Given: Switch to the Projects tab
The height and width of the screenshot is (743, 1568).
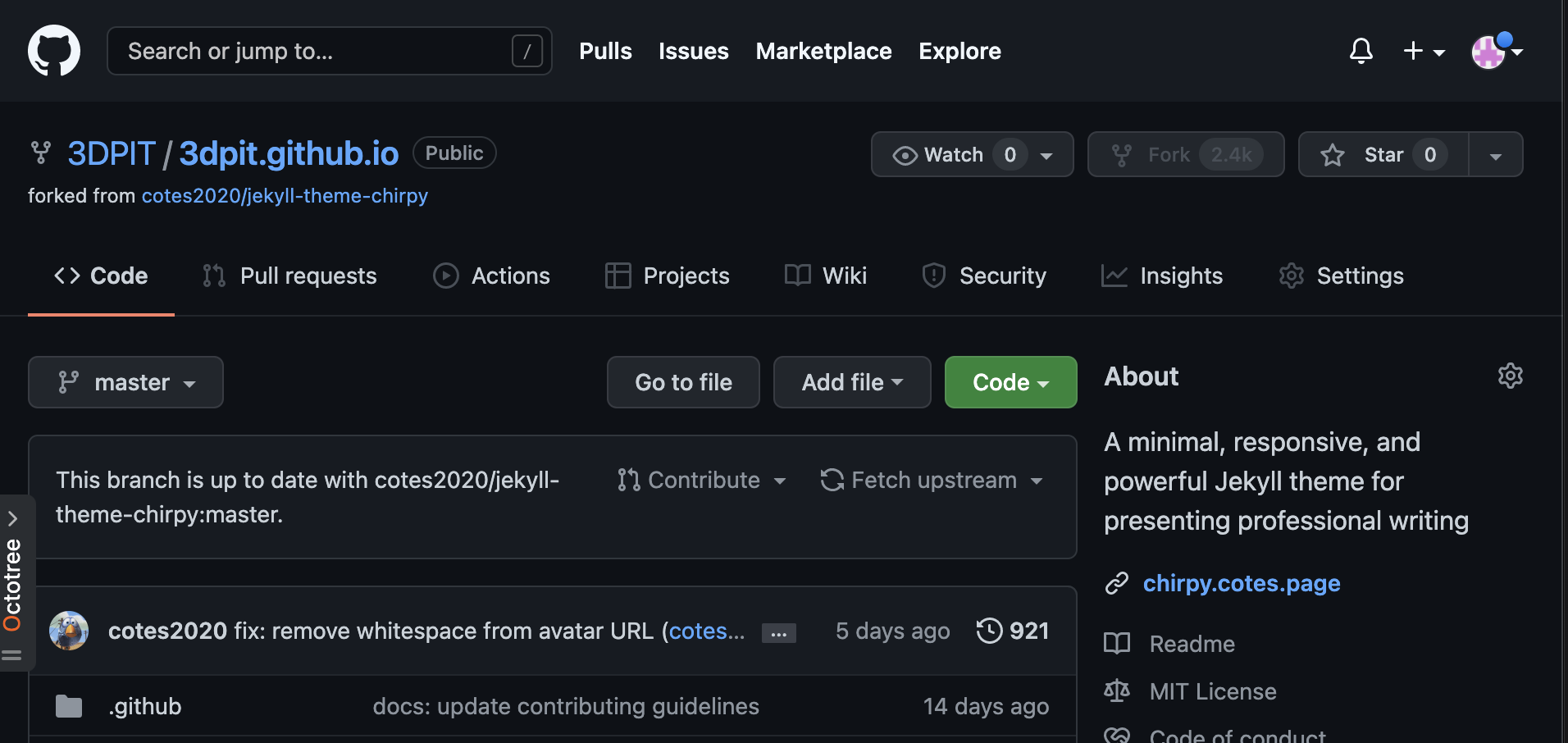Looking at the screenshot, I should click(667, 276).
